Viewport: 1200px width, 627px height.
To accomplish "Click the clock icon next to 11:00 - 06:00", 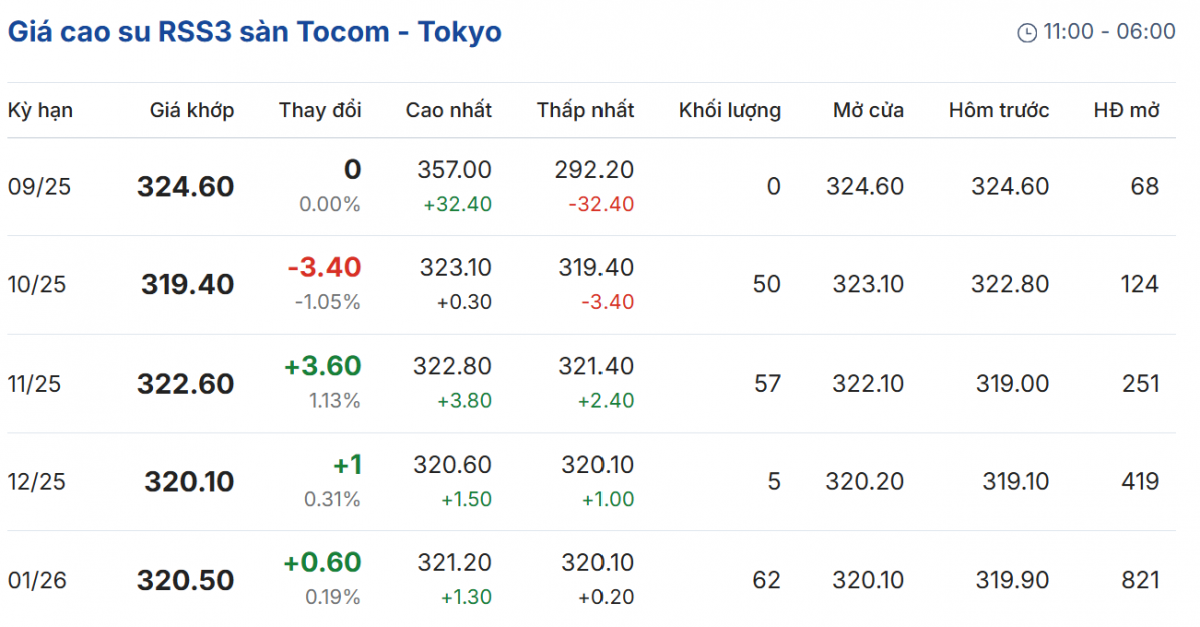I will (x=1027, y=33).
